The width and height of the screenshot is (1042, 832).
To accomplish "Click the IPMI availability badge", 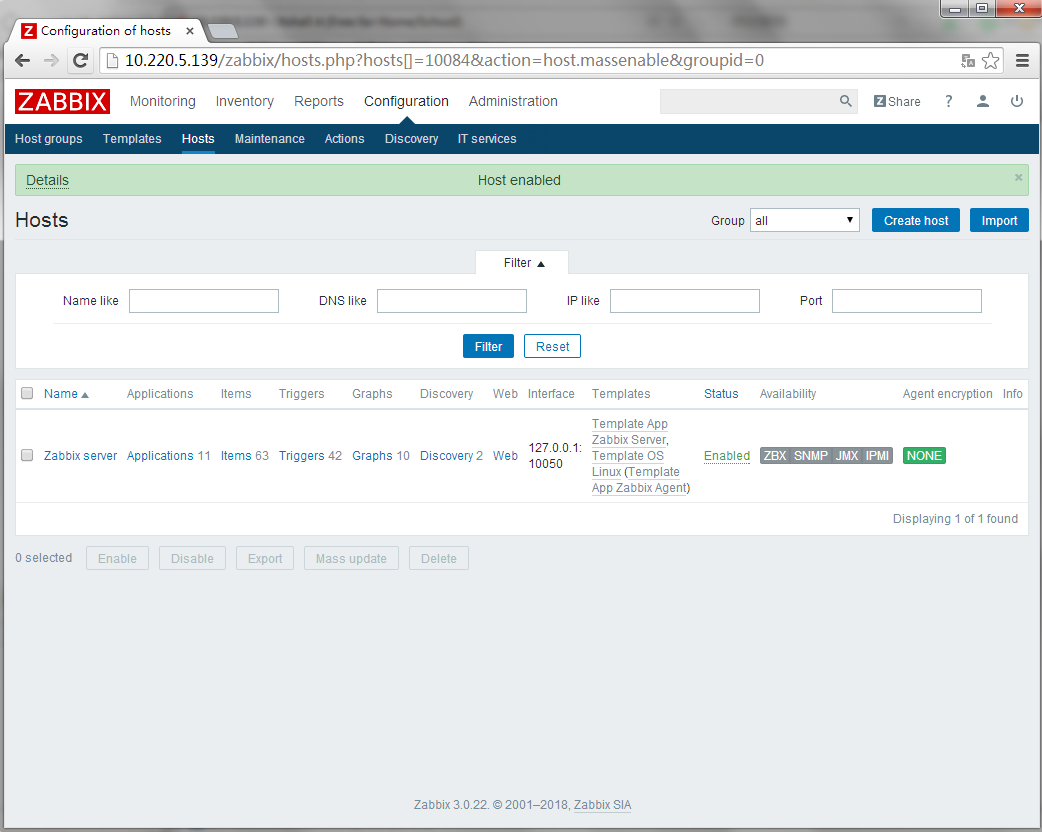I will (x=877, y=456).
